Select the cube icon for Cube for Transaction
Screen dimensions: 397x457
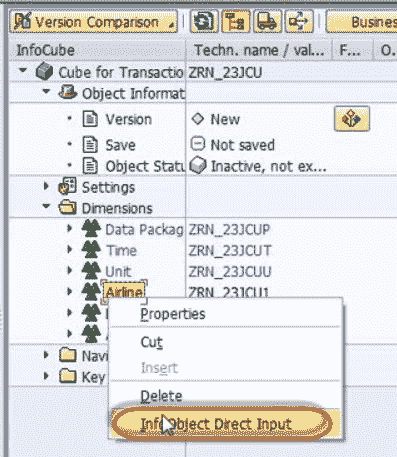pyautogui.click(x=44, y=72)
